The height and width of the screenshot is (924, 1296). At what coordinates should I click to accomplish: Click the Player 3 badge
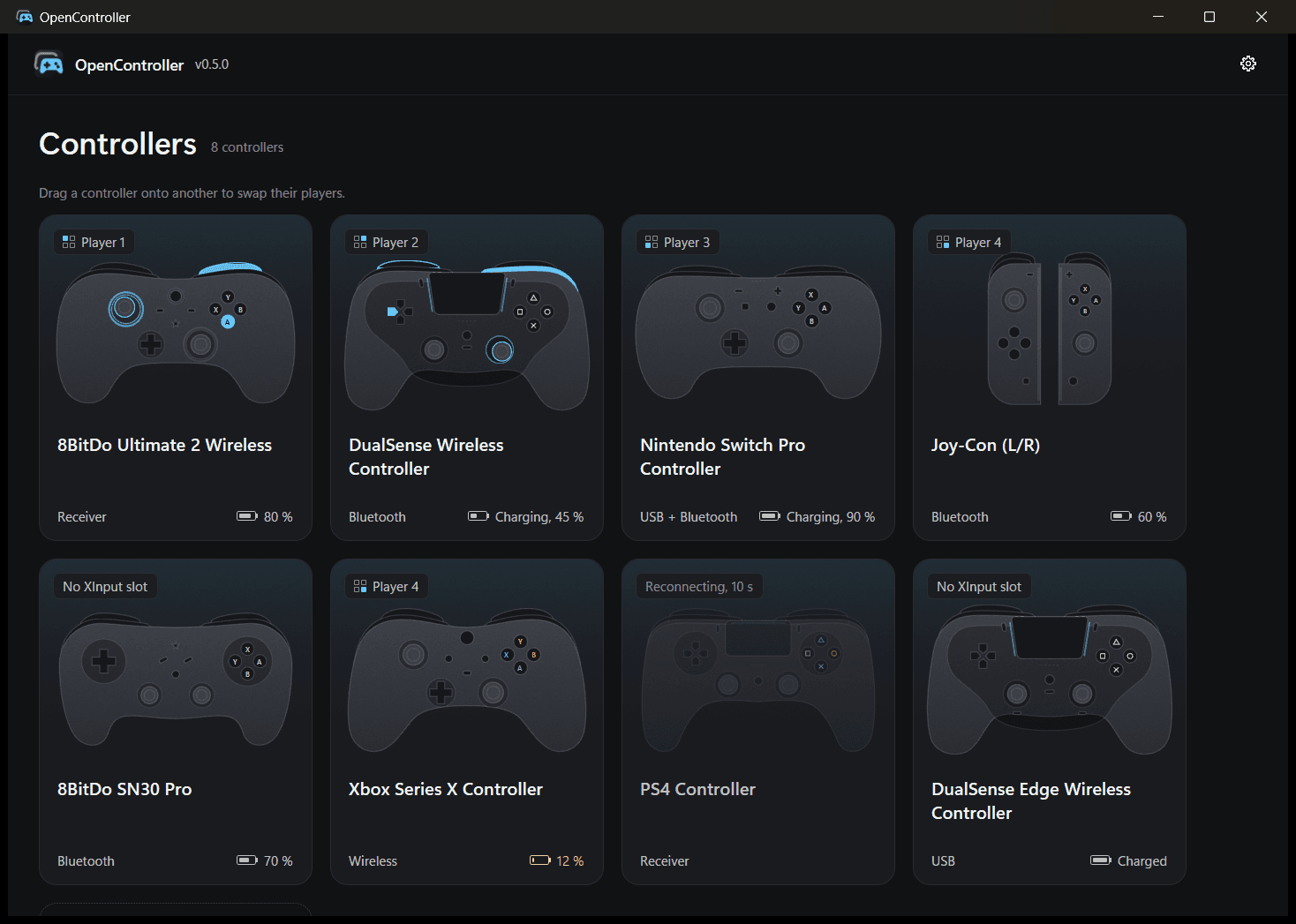(x=677, y=242)
